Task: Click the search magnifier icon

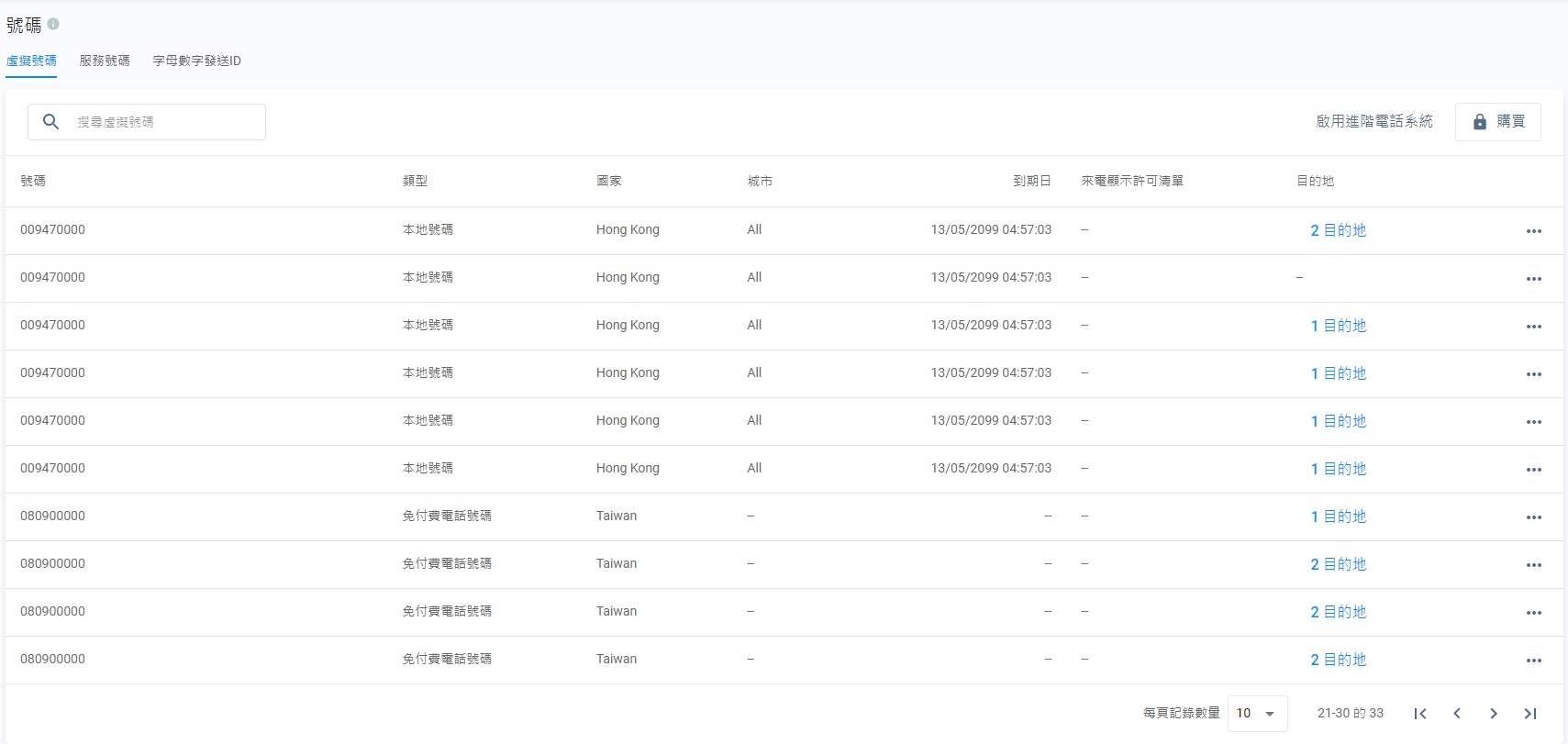Action: pos(51,122)
